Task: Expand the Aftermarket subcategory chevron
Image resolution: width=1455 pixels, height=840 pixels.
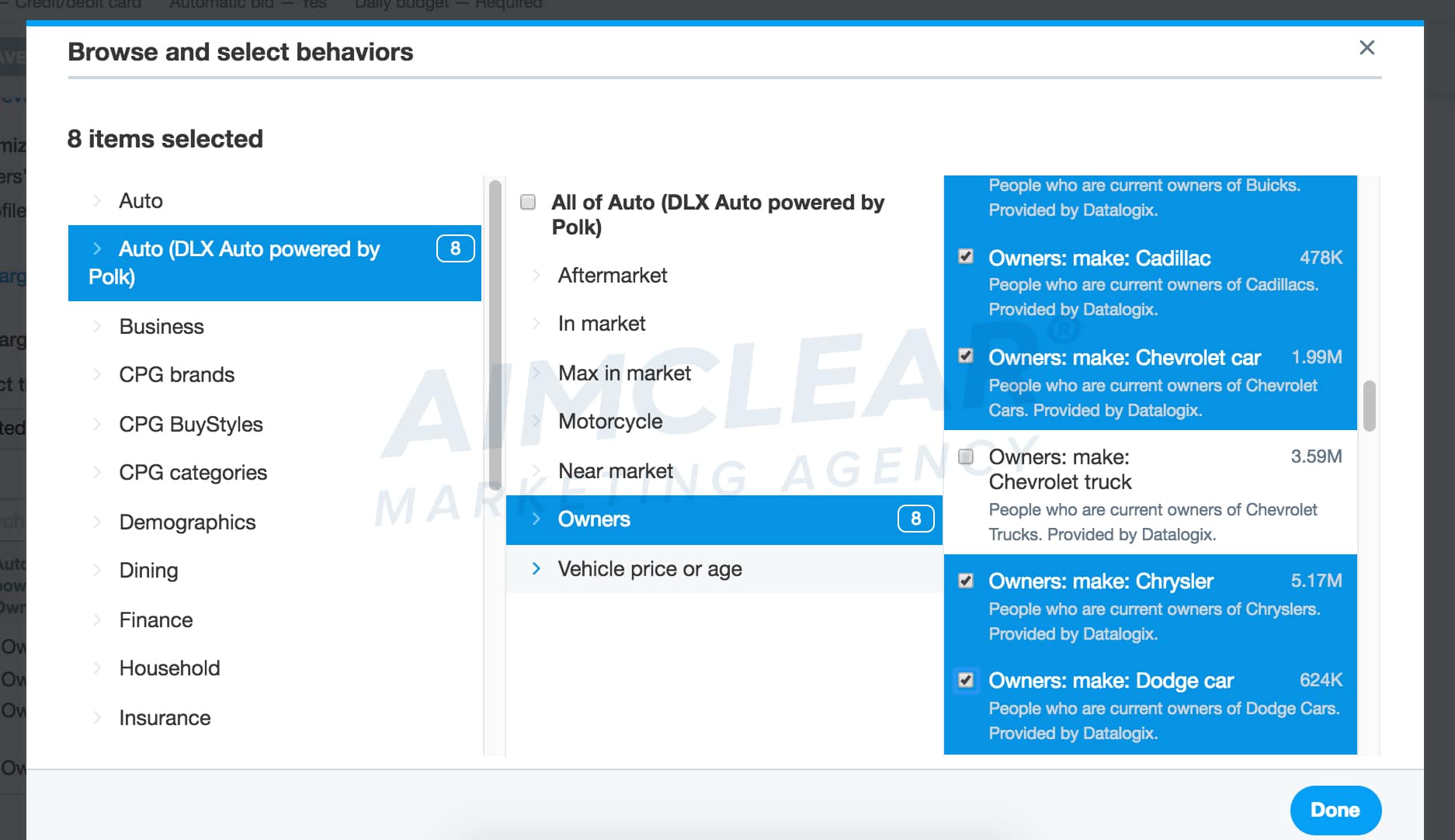Action: tap(536, 276)
